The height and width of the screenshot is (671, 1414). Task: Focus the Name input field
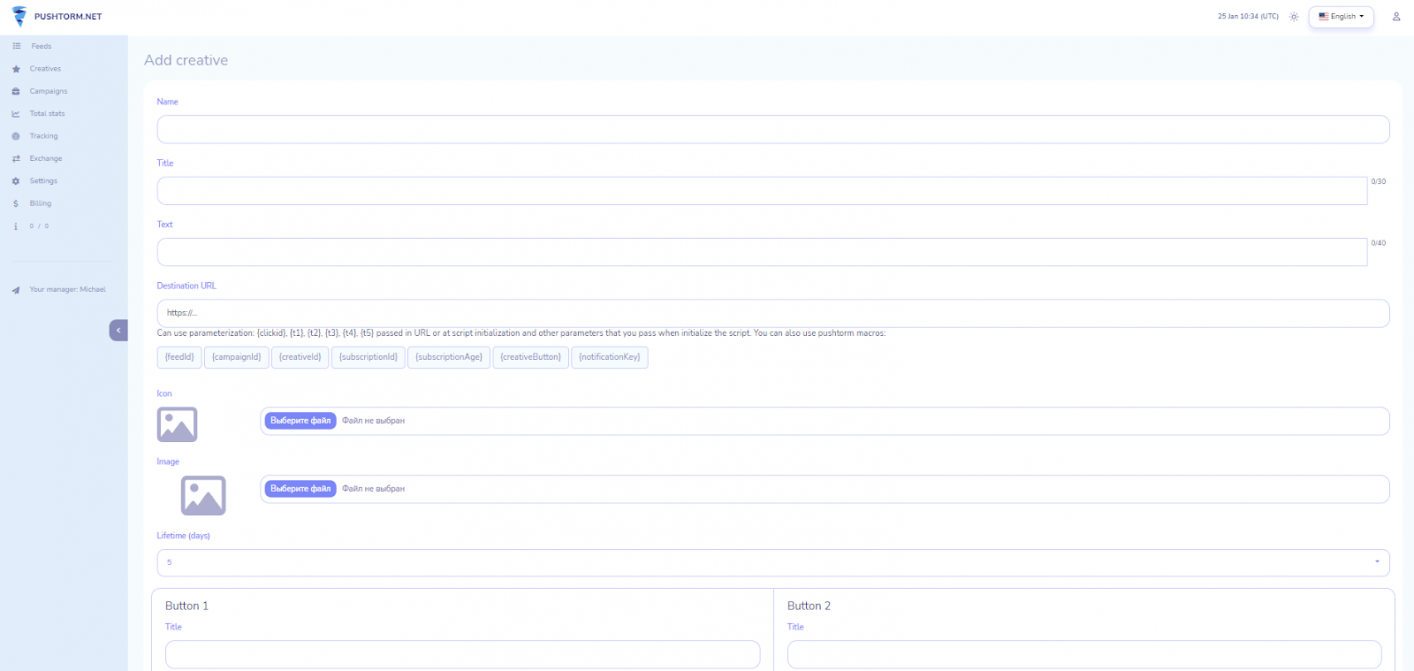click(773, 129)
